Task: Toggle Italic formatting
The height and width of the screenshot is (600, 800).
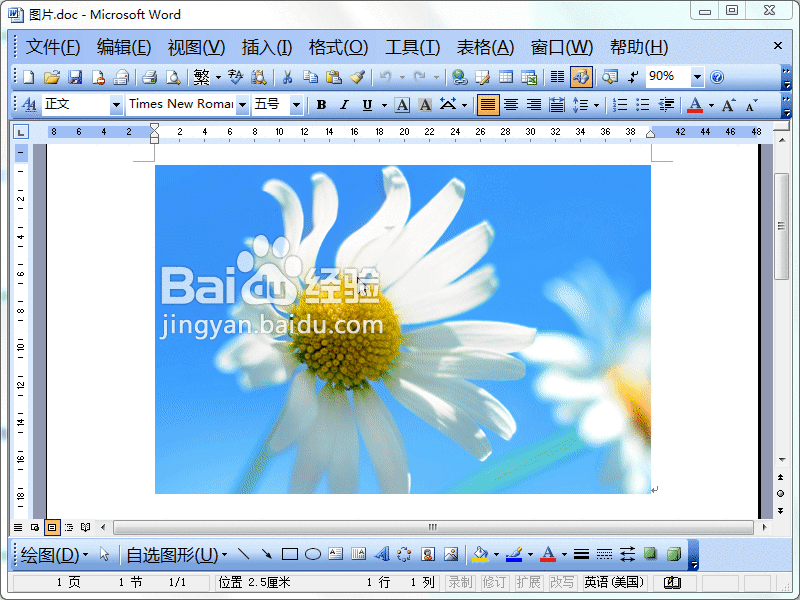Action: (x=344, y=105)
